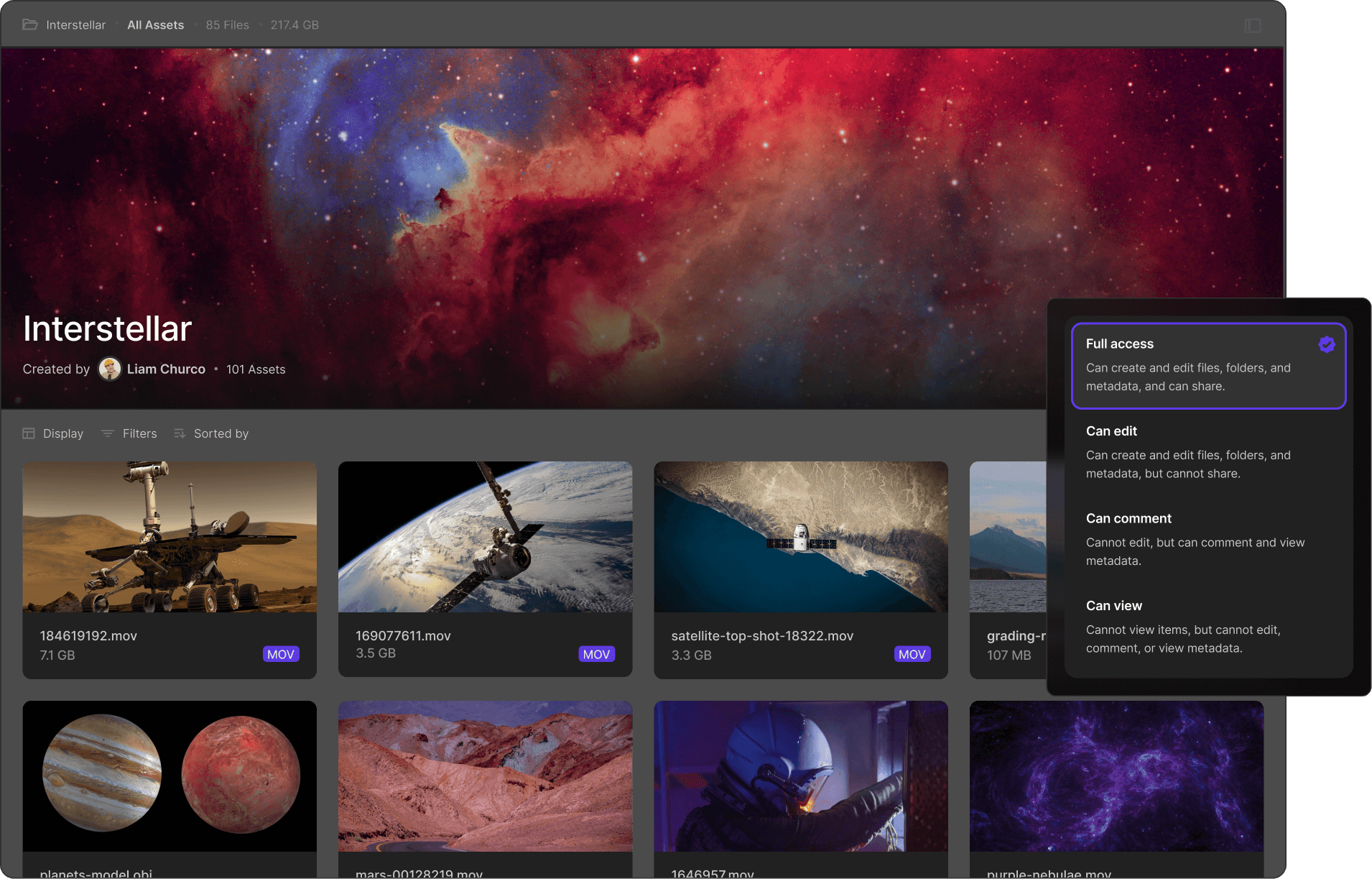Open the Display options
This screenshot has height=879, width=1372.
click(x=53, y=433)
